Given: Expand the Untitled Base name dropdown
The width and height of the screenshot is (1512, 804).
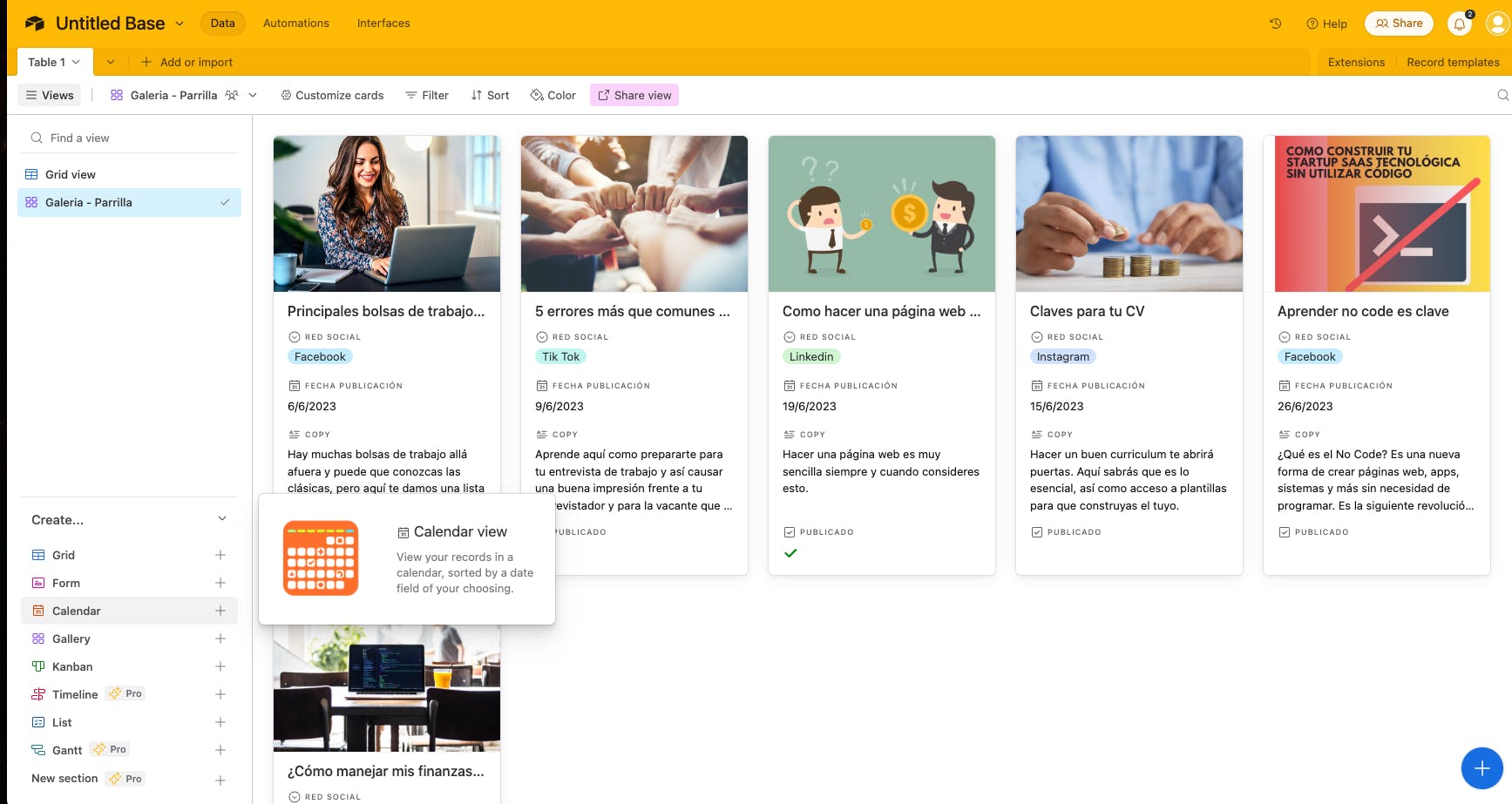Looking at the screenshot, I should click(180, 24).
